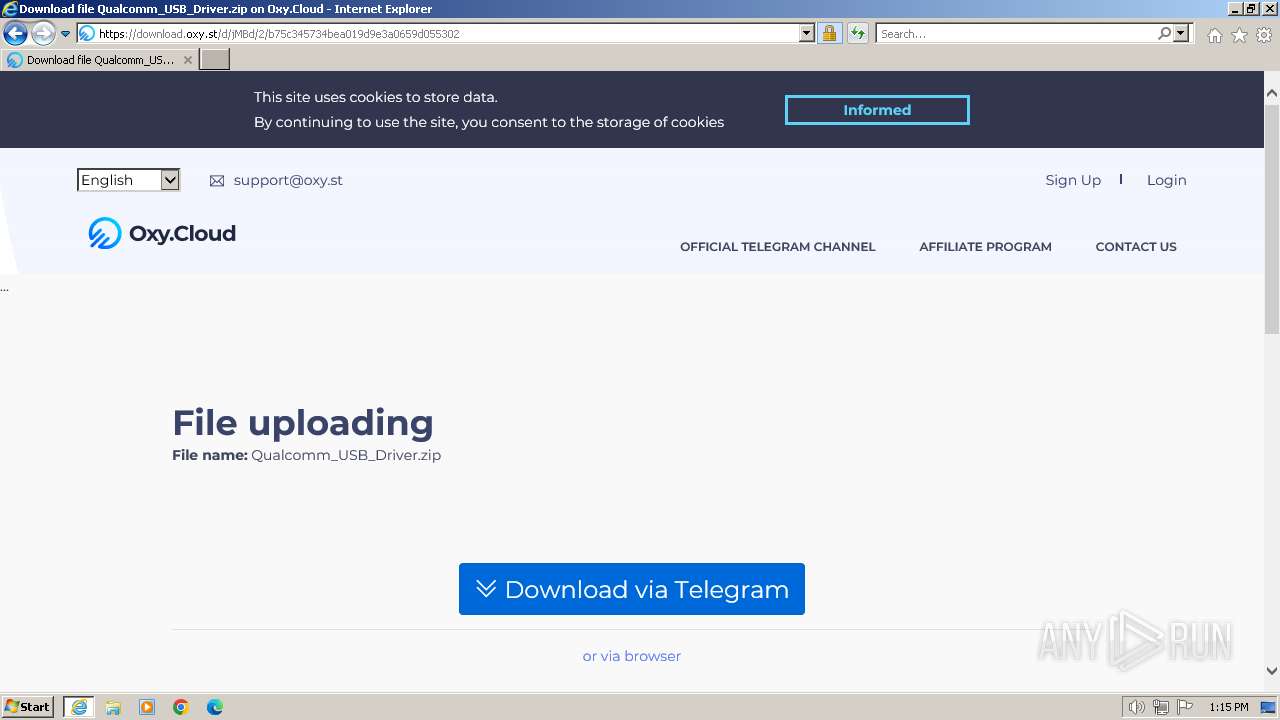
Task: Click the Internet Explorer search box
Action: click(x=1016, y=33)
